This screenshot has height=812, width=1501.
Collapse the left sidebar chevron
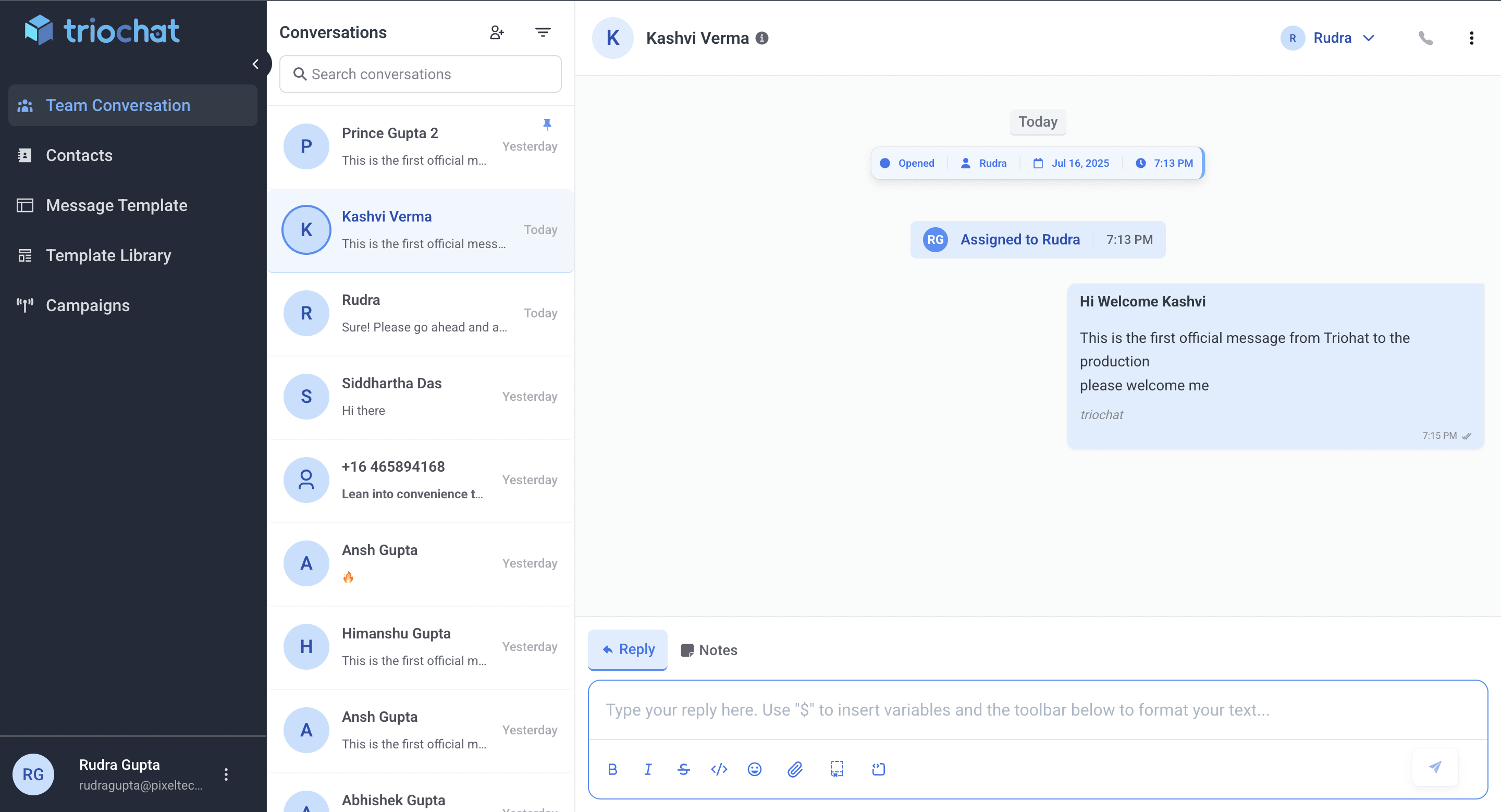pyautogui.click(x=255, y=64)
